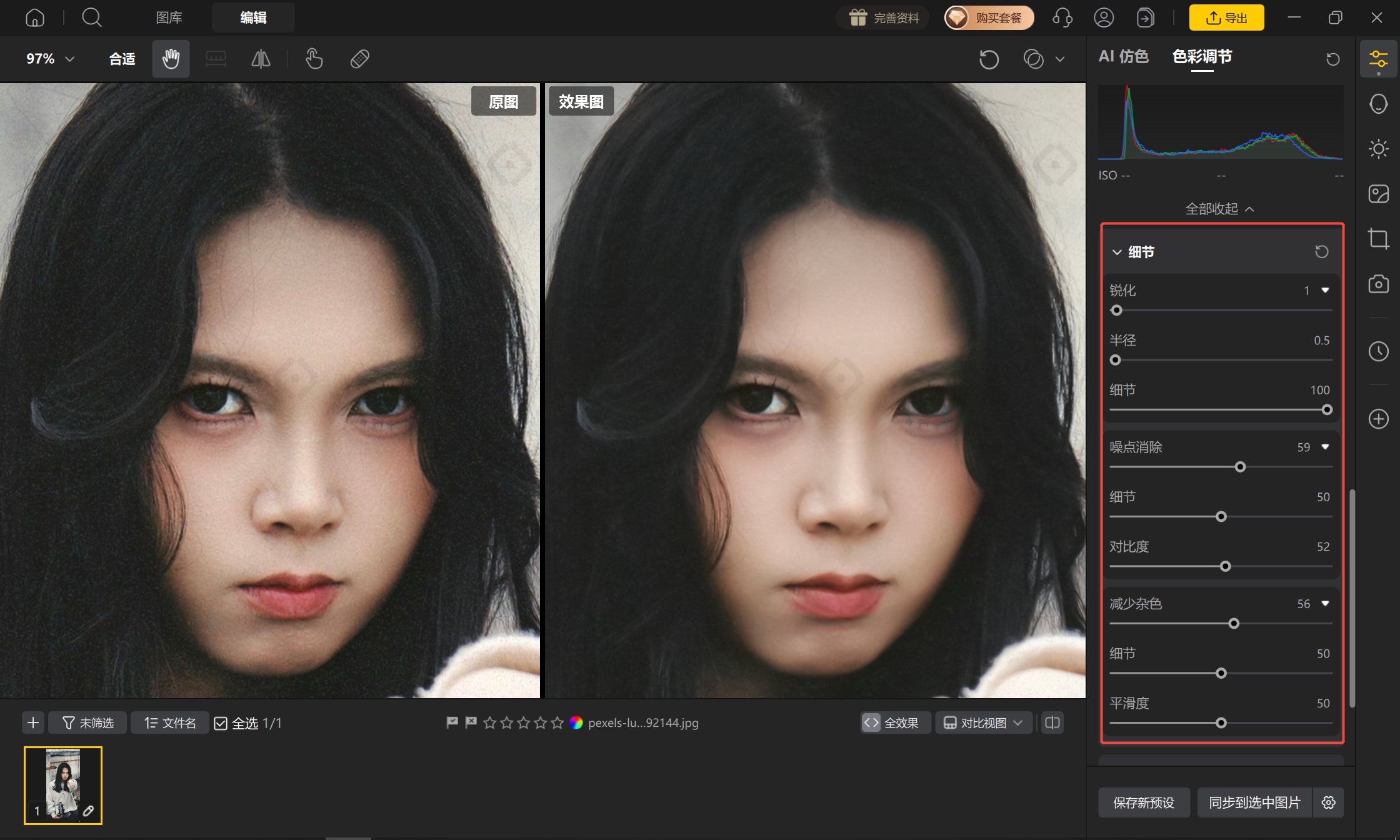Viewport: 1400px width, 840px height.
Task: Toggle the 全选 checkbox
Action: pyautogui.click(x=221, y=723)
